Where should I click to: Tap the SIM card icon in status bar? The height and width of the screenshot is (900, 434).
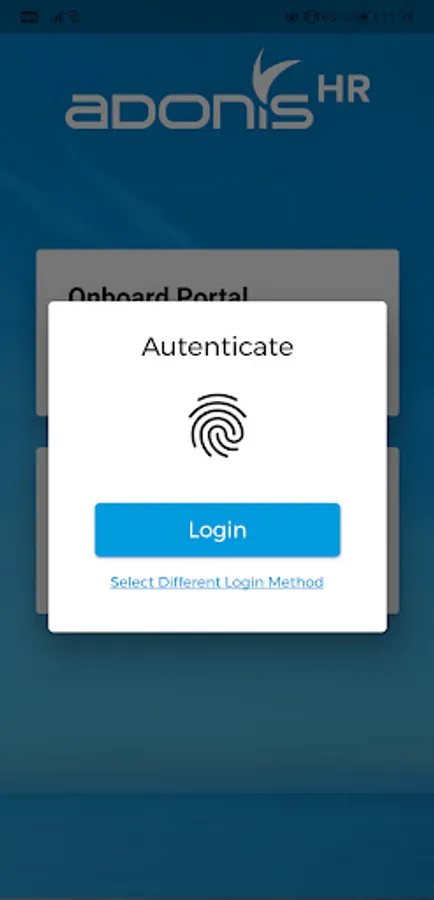coord(29,17)
